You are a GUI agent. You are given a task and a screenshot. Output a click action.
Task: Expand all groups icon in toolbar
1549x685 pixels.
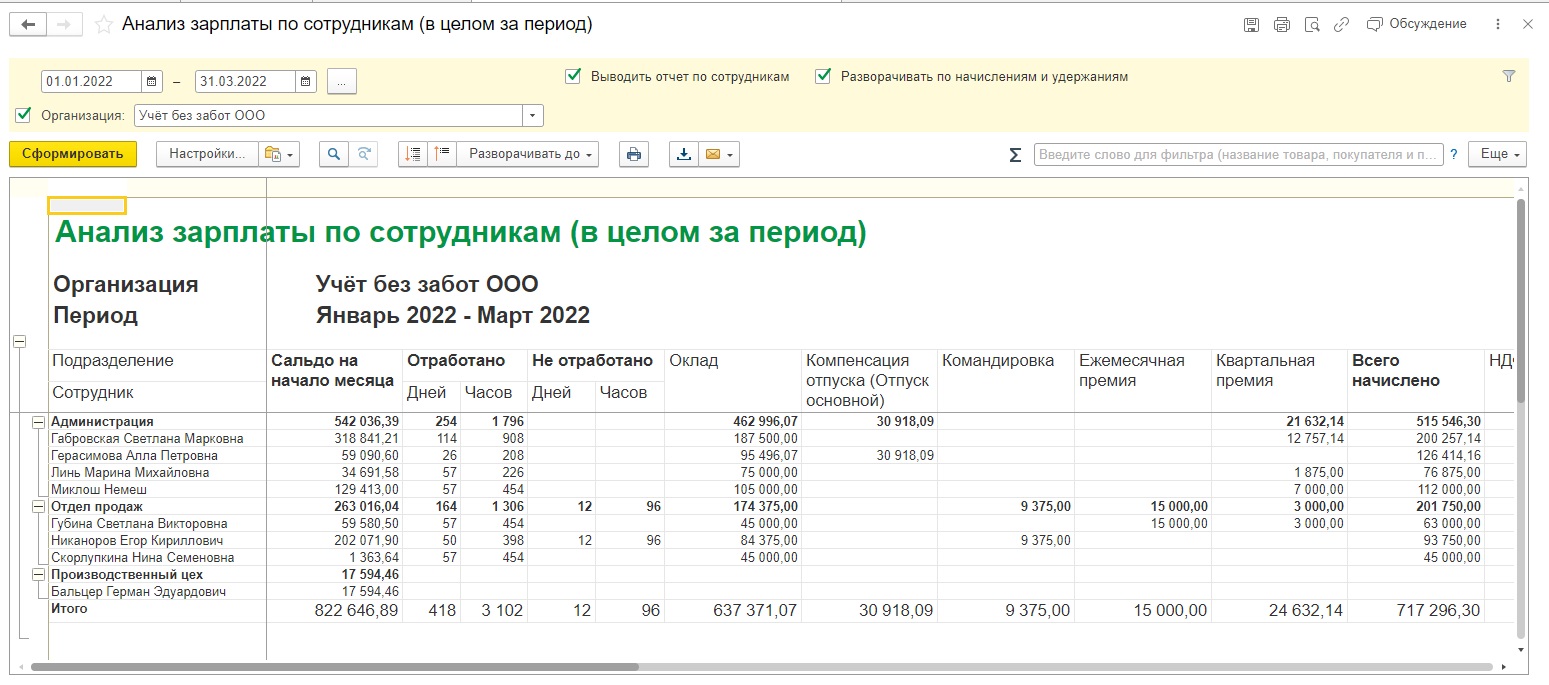click(x=442, y=154)
